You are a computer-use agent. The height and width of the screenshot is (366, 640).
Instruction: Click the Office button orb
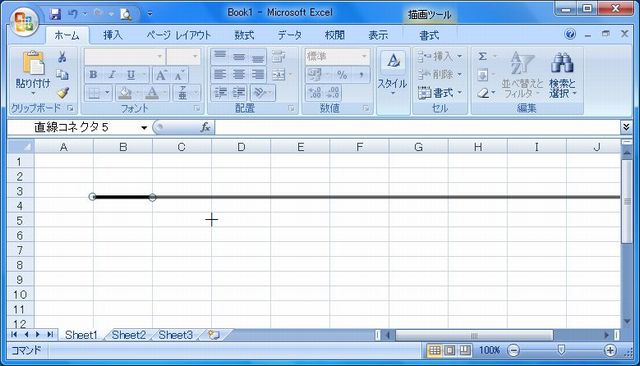click(24, 21)
